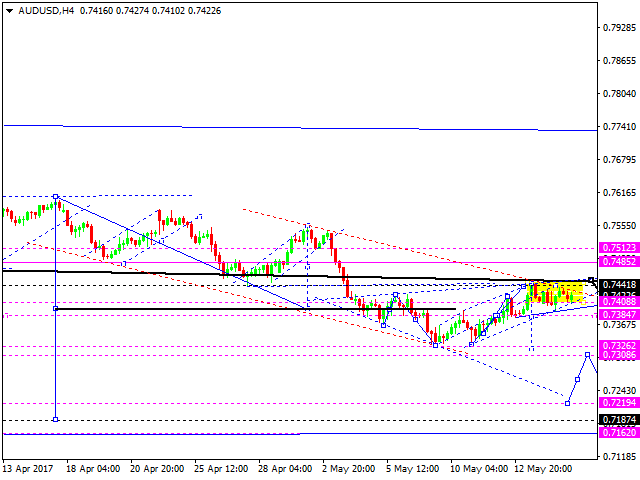Select the top anchor of the vertical blue line
The width and height of the screenshot is (640, 480).
click(x=56, y=196)
